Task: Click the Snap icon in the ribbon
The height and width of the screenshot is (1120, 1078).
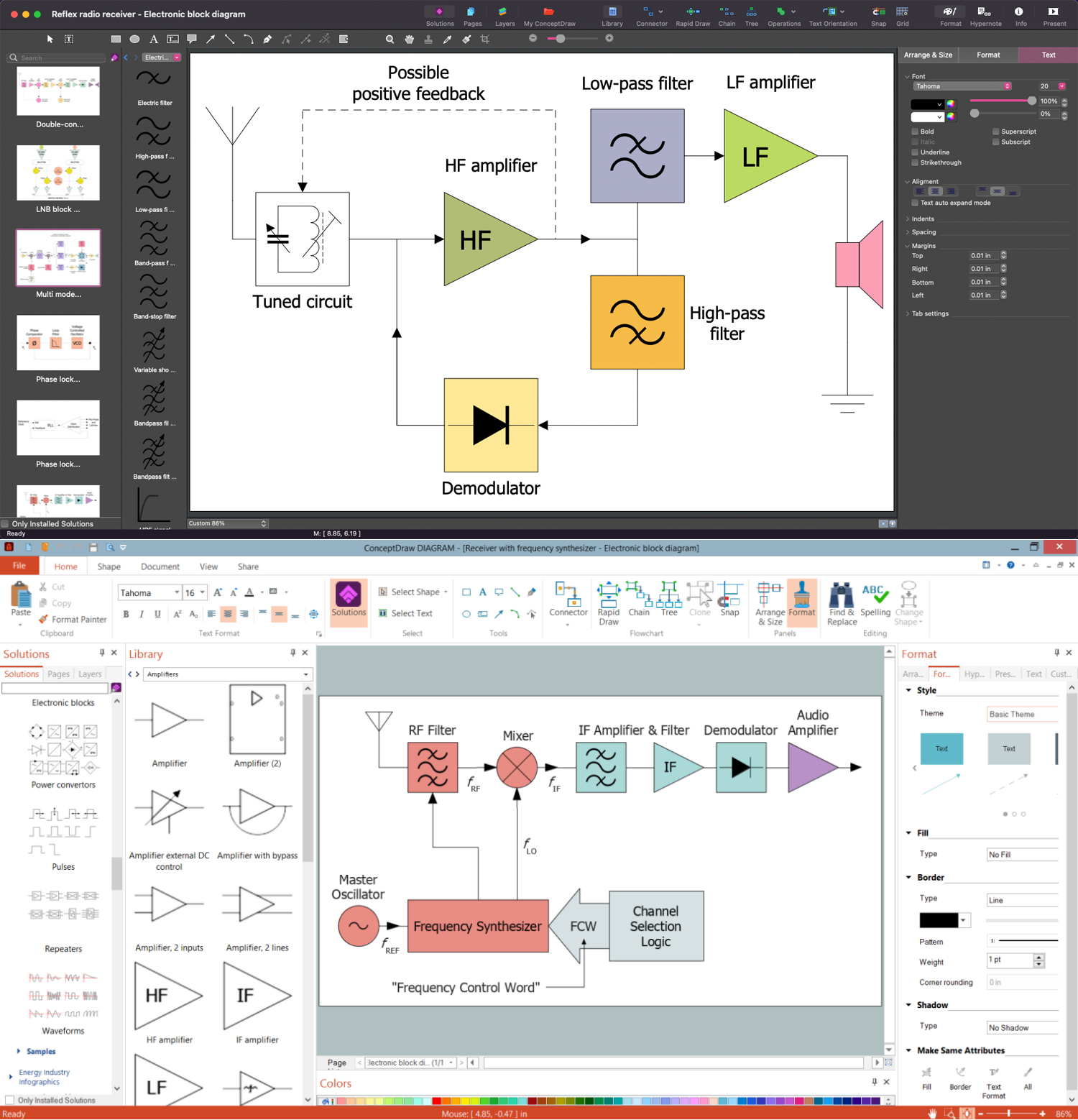Action: pos(729,598)
